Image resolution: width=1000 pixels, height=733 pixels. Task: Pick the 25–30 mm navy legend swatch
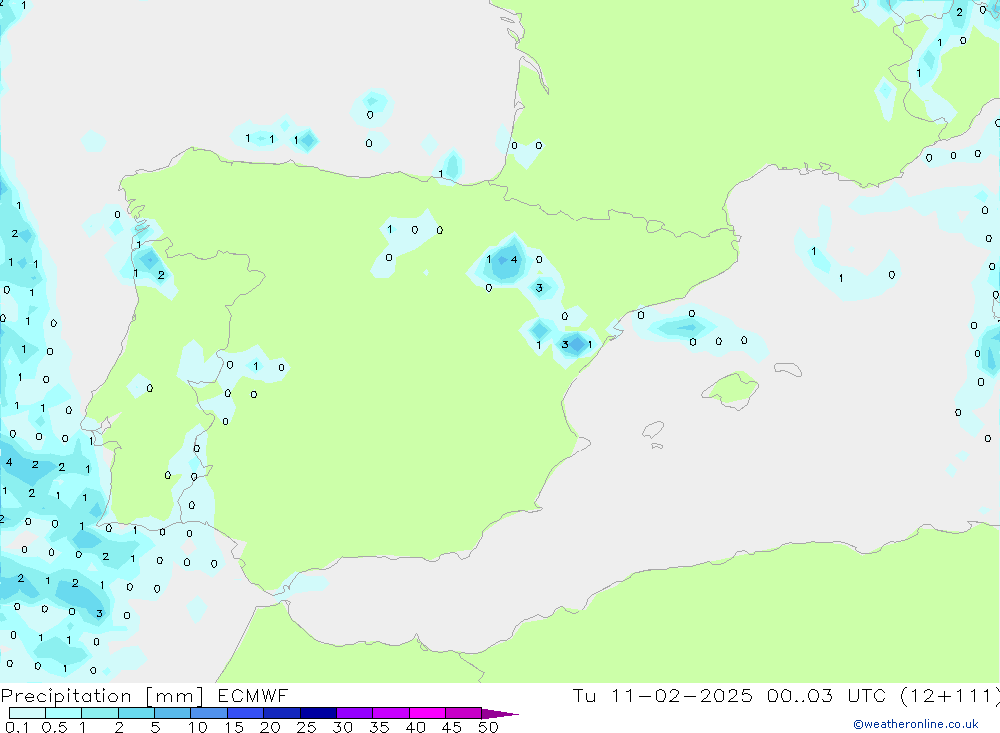[x=318, y=713]
